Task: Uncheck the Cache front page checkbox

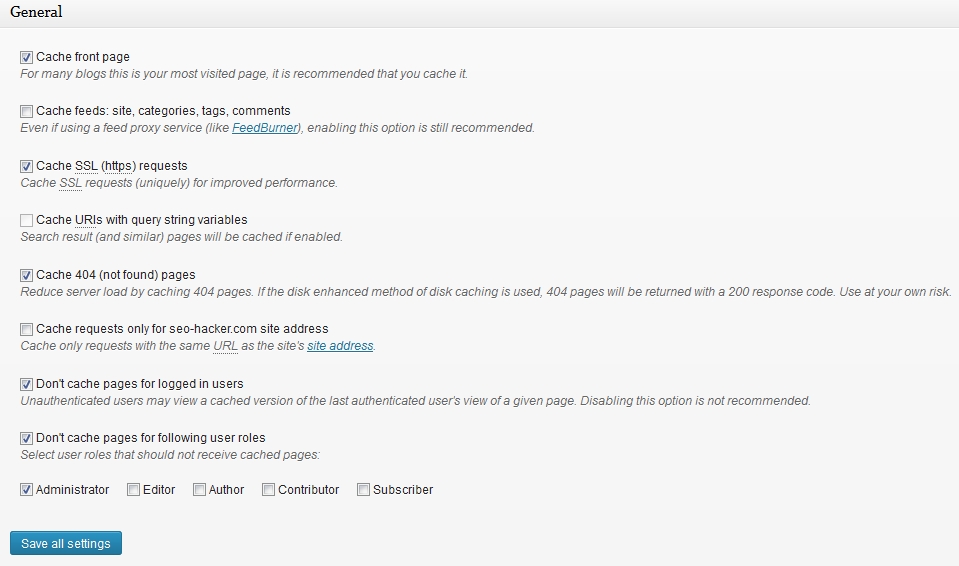Action: click(x=26, y=57)
